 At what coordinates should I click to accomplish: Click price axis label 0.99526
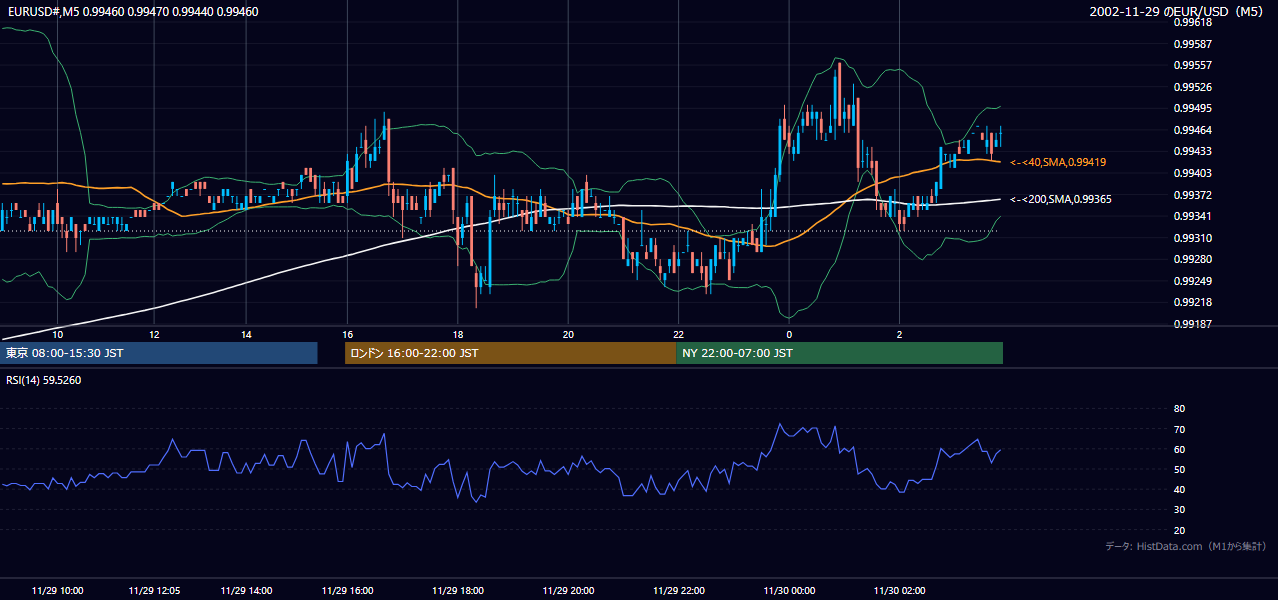tap(1192, 87)
